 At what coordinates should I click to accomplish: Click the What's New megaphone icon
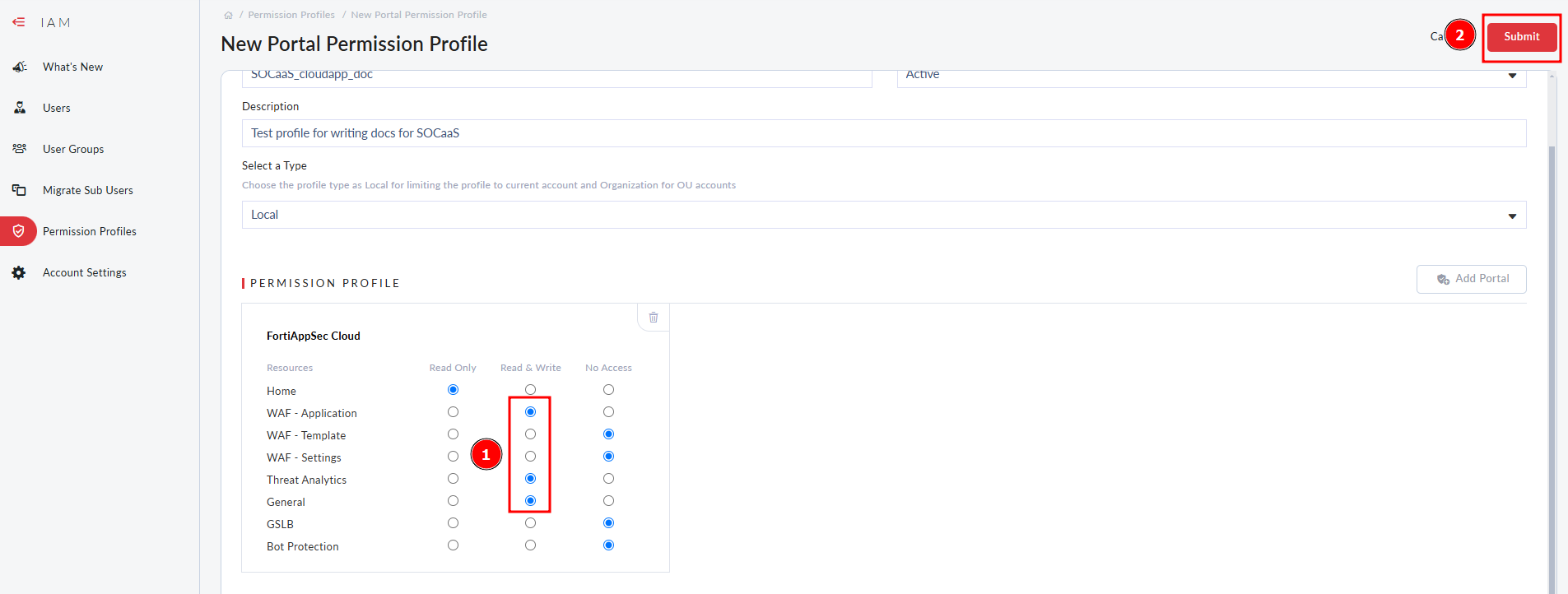pos(20,67)
